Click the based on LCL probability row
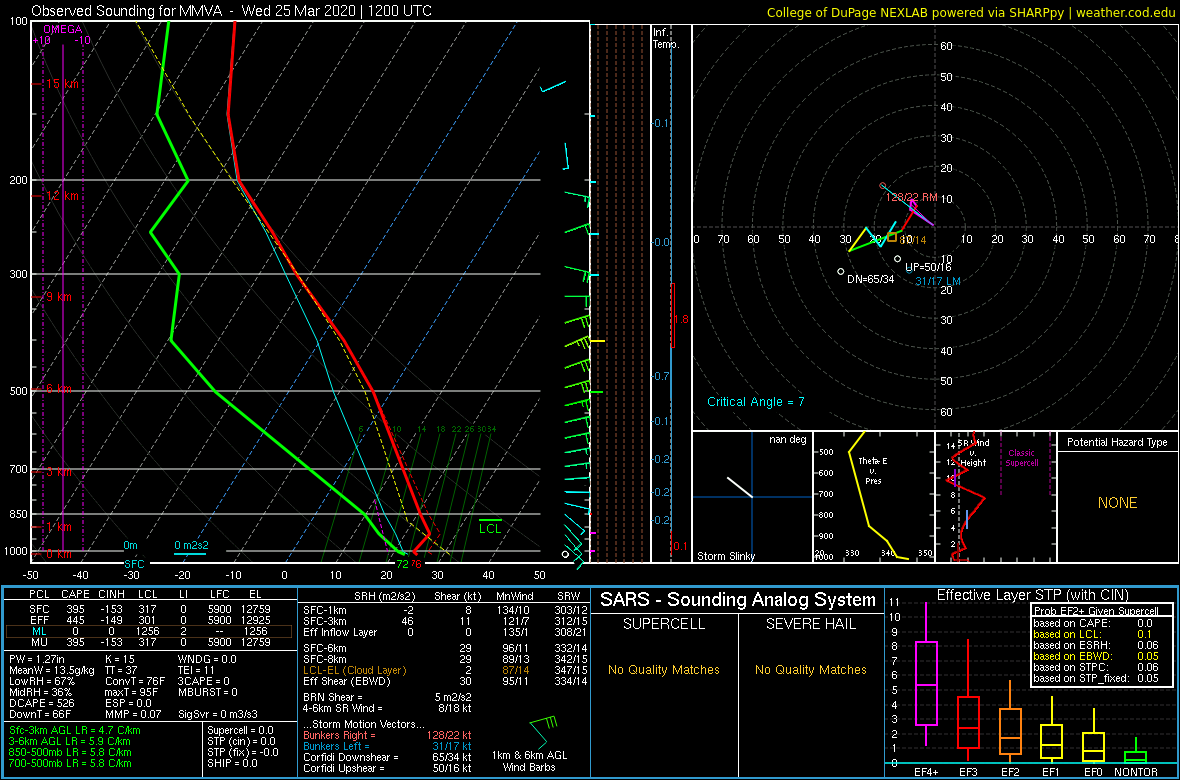Image resolution: width=1180 pixels, height=780 pixels. tap(1100, 635)
